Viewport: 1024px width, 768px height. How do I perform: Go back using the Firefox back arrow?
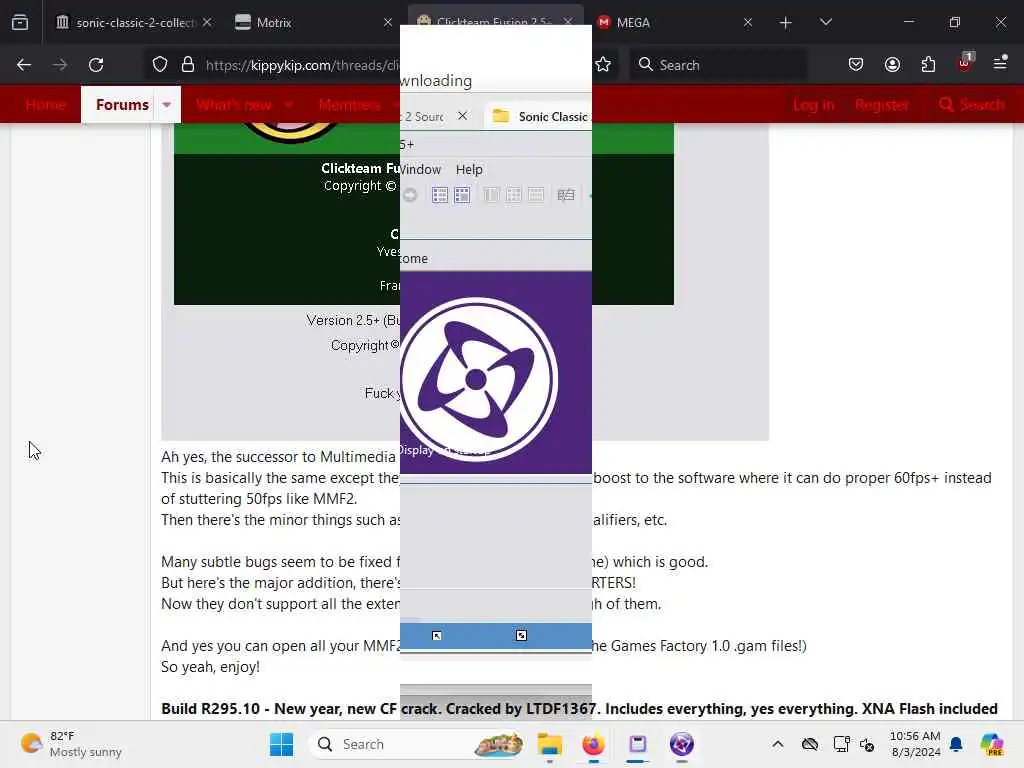click(24, 65)
